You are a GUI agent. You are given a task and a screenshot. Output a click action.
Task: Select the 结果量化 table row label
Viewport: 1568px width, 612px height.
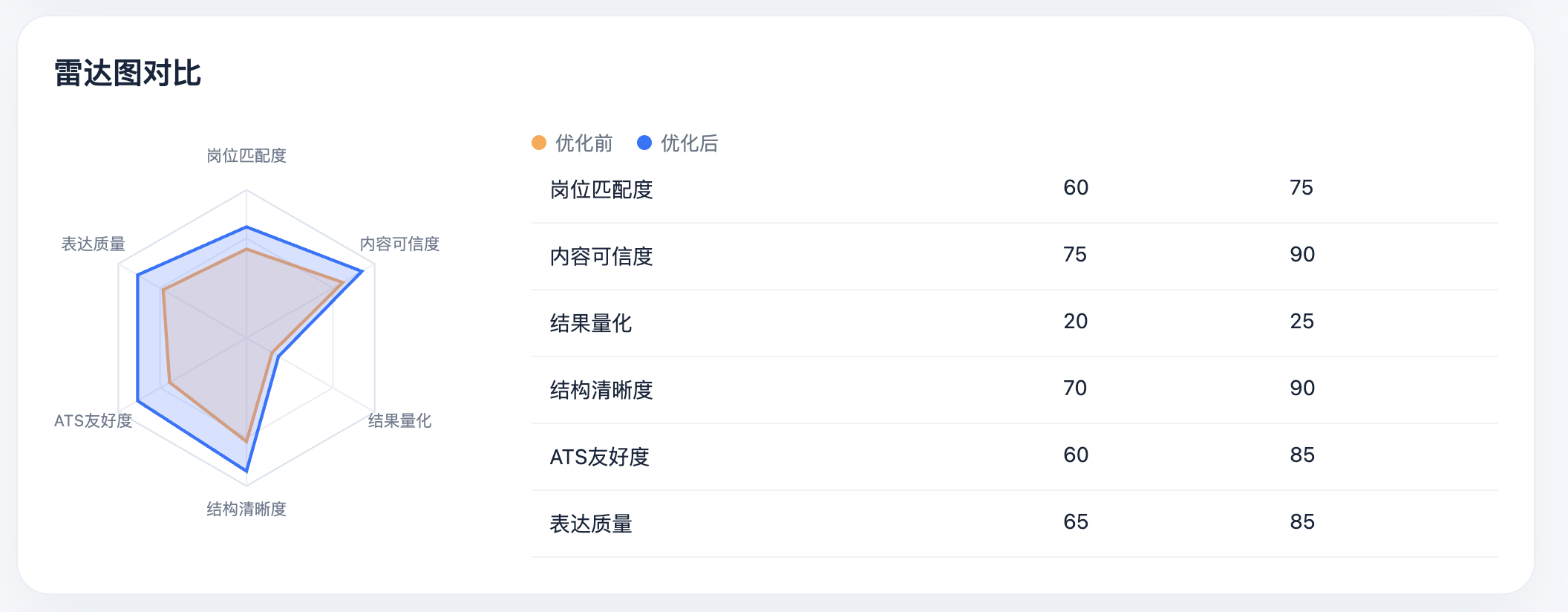pos(591,323)
